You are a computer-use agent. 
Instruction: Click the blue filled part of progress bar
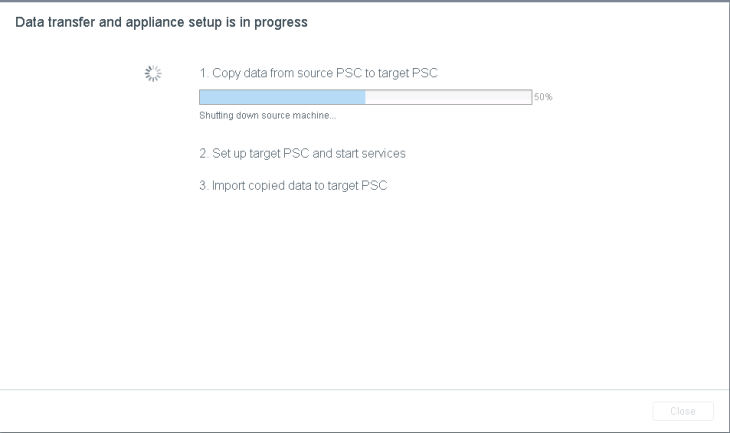click(x=282, y=97)
